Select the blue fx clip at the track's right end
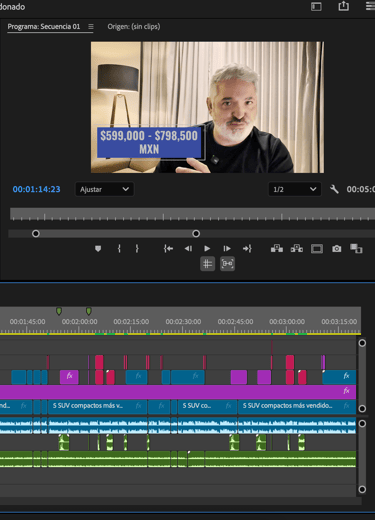The height and width of the screenshot is (520, 375). click(x=339, y=377)
